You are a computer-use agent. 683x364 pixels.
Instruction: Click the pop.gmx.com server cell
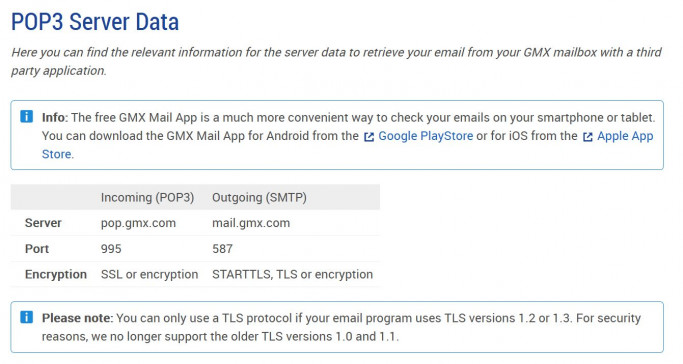tap(138, 223)
